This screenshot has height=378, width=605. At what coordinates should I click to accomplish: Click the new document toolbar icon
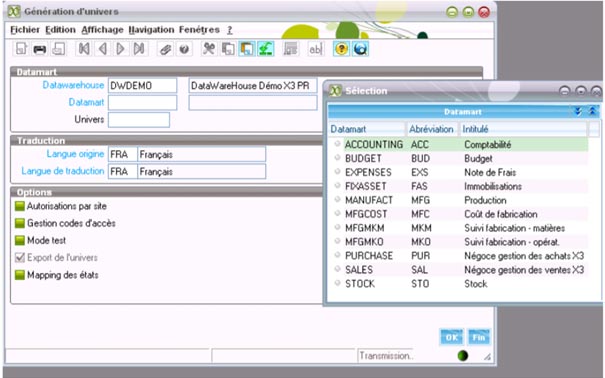tap(21, 49)
